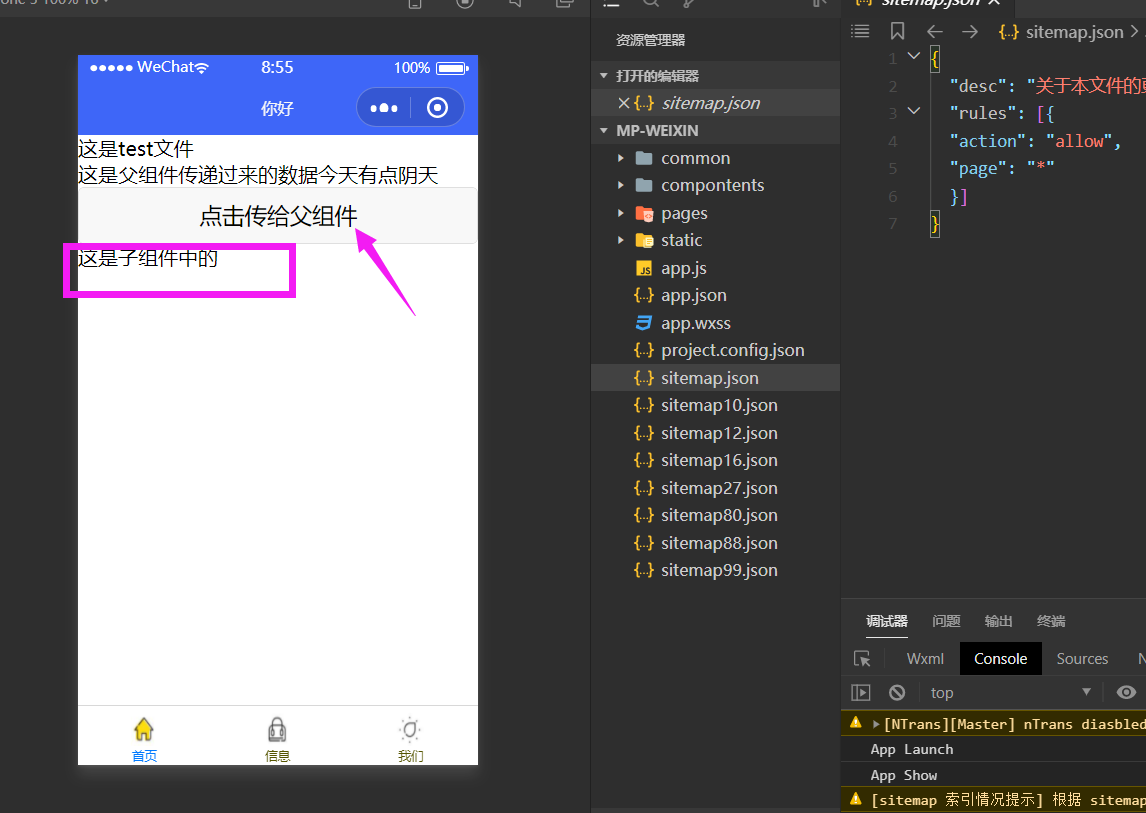Screen dimensions: 1146x813
Task: Close sitemap.json in open editors list
Action: [x=623, y=103]
